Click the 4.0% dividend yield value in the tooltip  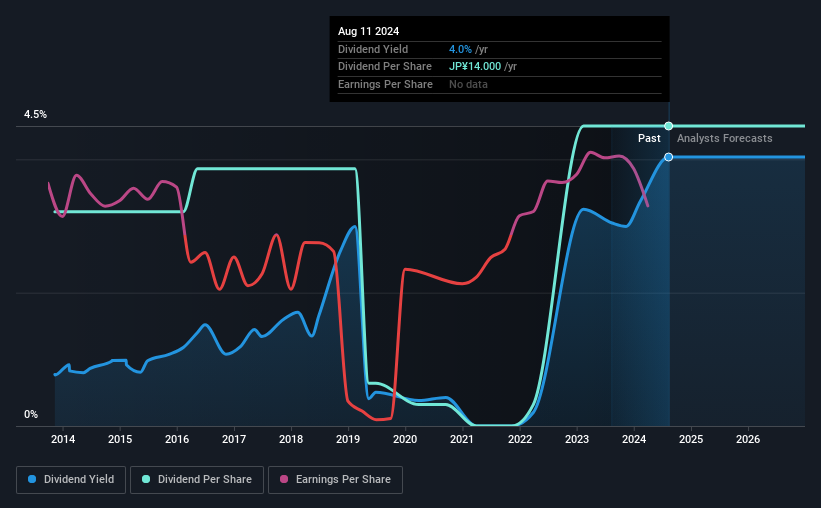460,49
